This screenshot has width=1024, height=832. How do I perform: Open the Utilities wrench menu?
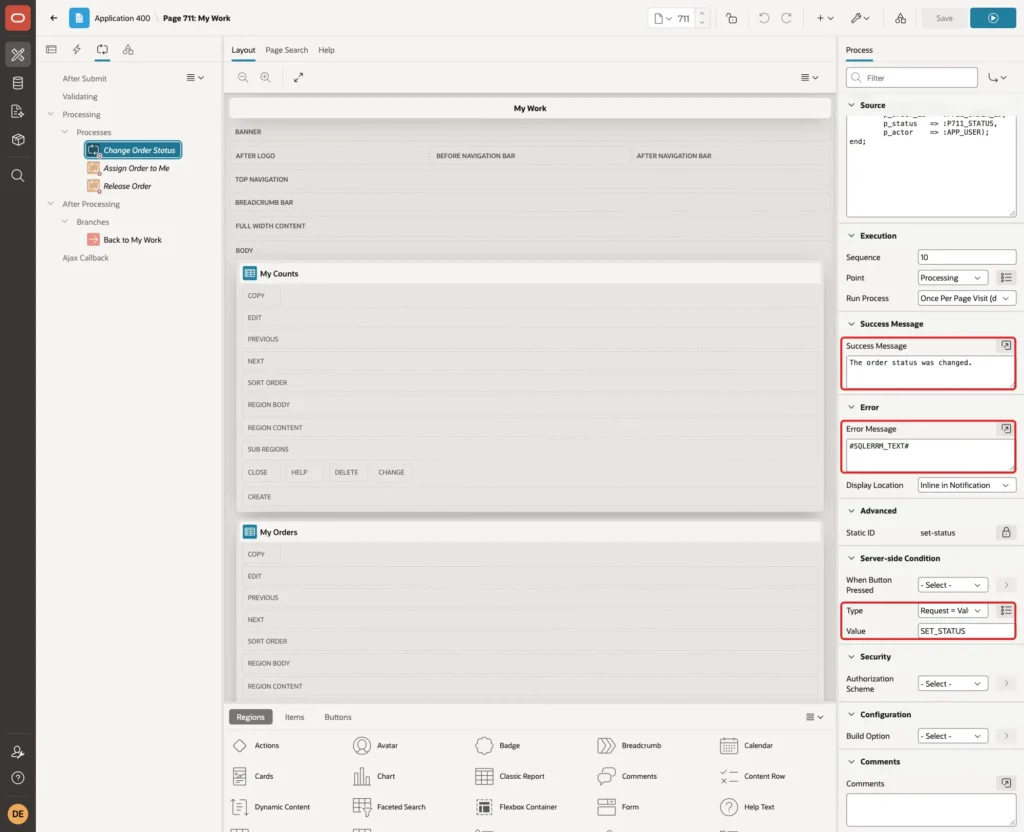(860, 18)
